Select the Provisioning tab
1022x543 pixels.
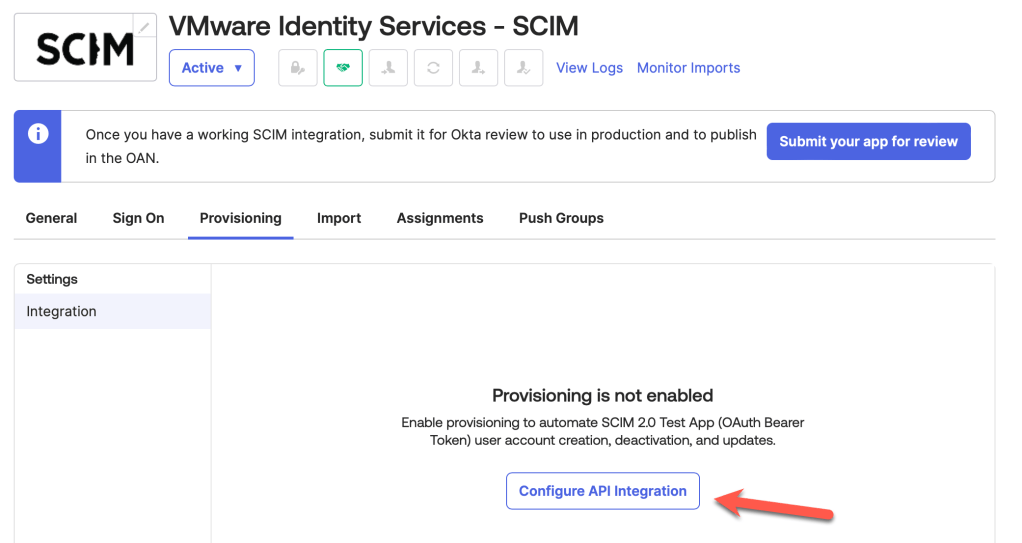pos(240,218)
